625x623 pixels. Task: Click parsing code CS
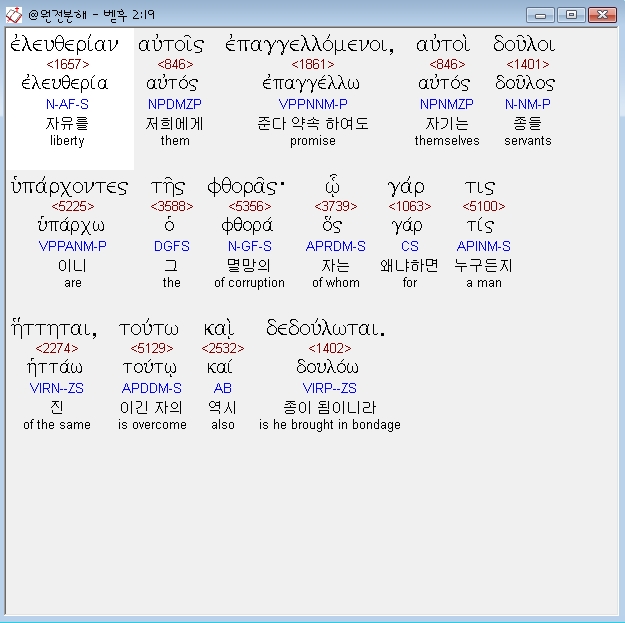410,246
